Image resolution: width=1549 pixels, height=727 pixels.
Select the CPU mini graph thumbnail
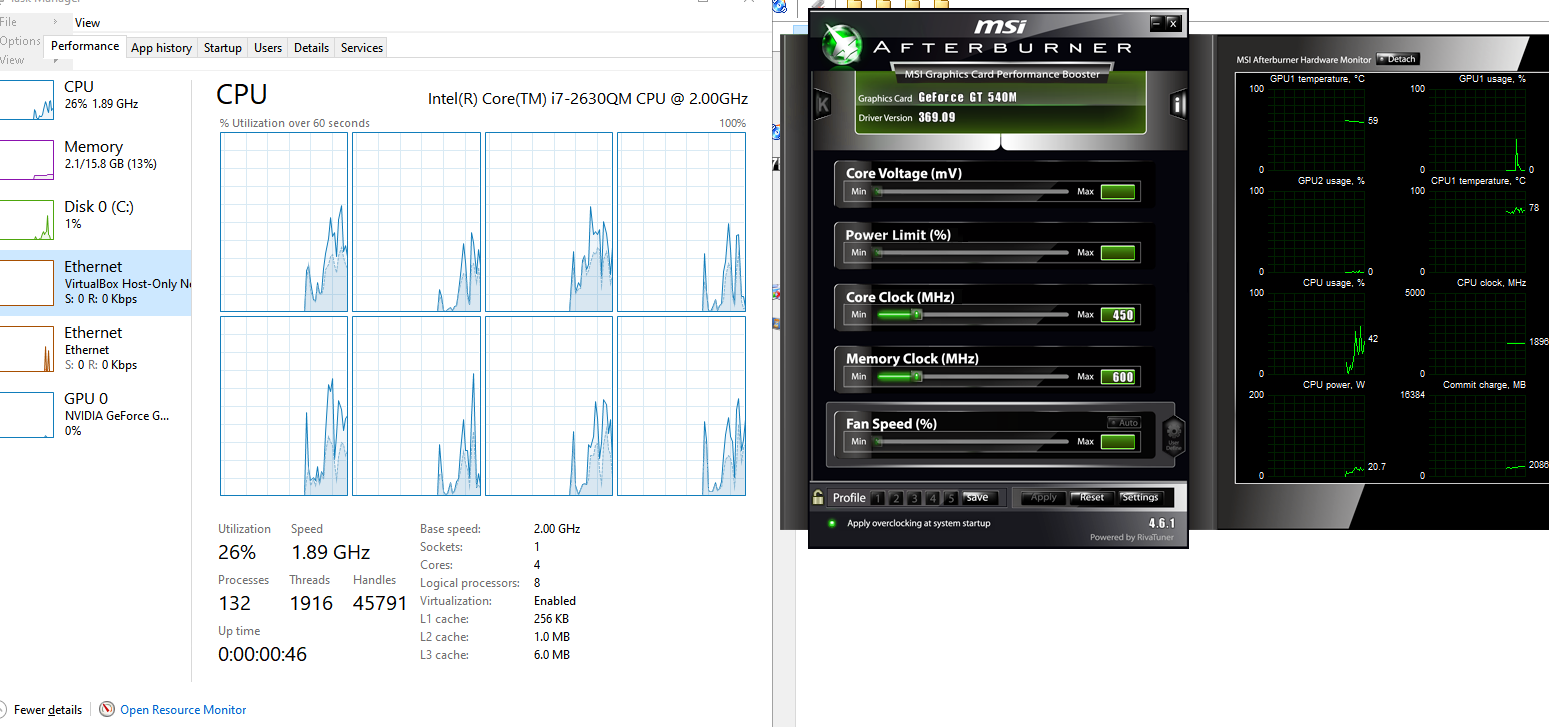point(27,101)
